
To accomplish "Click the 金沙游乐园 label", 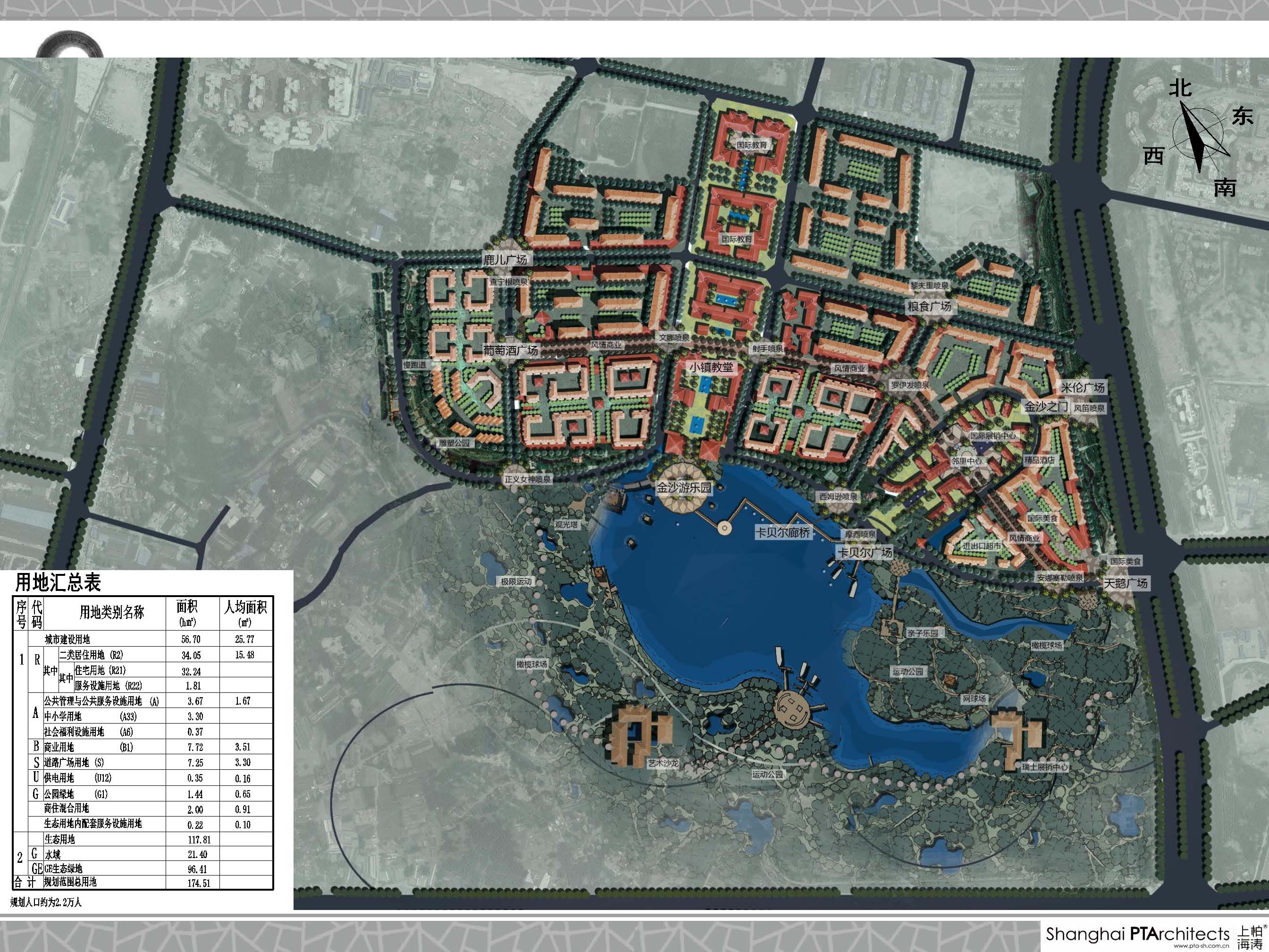I will click(684, 488).
